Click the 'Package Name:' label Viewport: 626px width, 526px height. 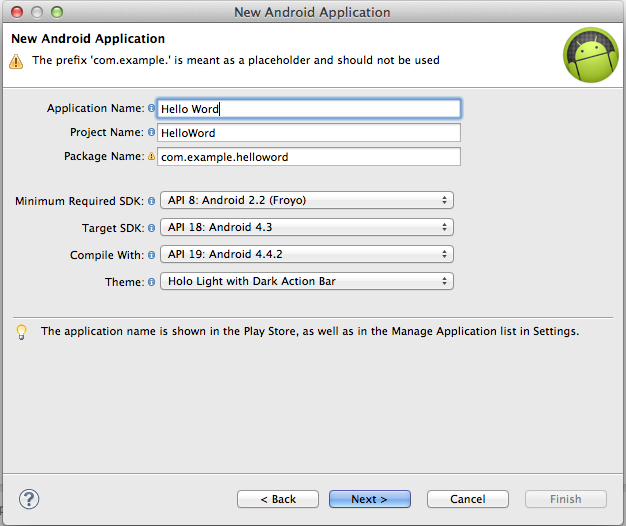tap(104, 156)
